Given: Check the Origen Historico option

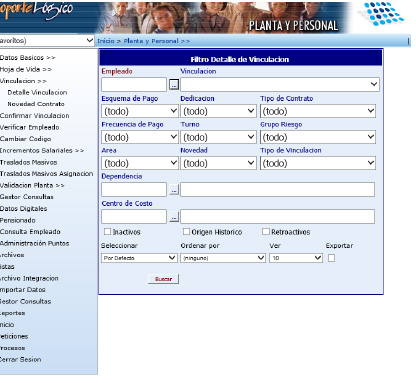Looking at the screenshot, I should [186, 231].
